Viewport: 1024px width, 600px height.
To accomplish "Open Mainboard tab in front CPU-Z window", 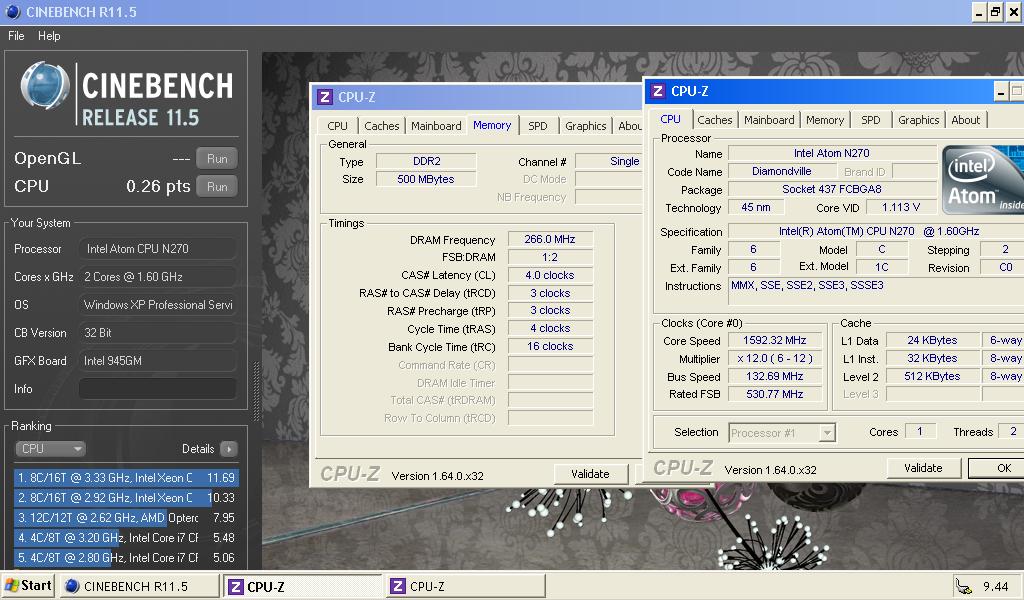I will point(769,120).
